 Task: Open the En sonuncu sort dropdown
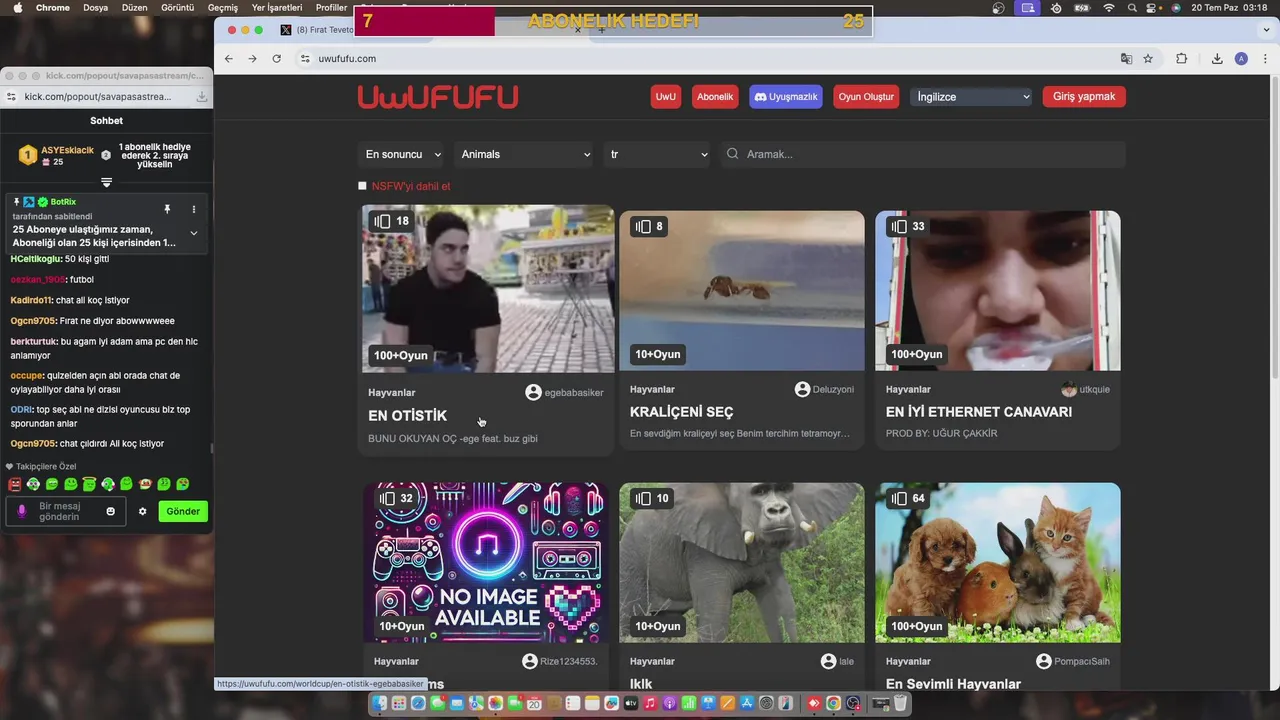(x=402, y=154)
